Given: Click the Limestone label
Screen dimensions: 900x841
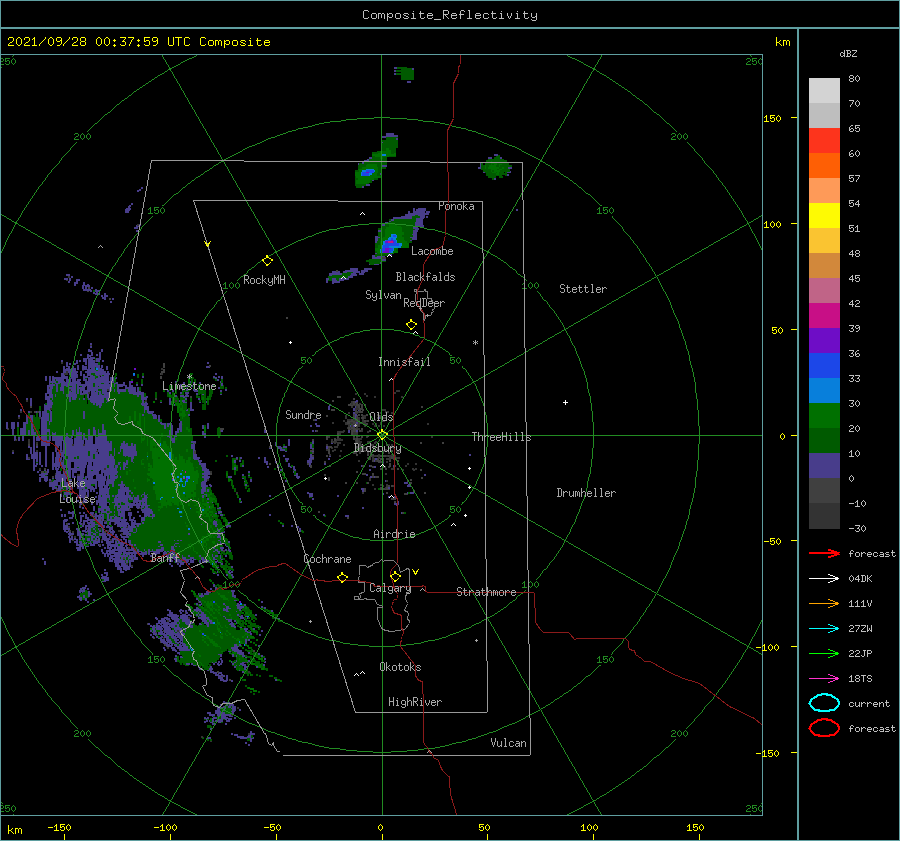Looking at the screenshot, I should click(189, 386).
